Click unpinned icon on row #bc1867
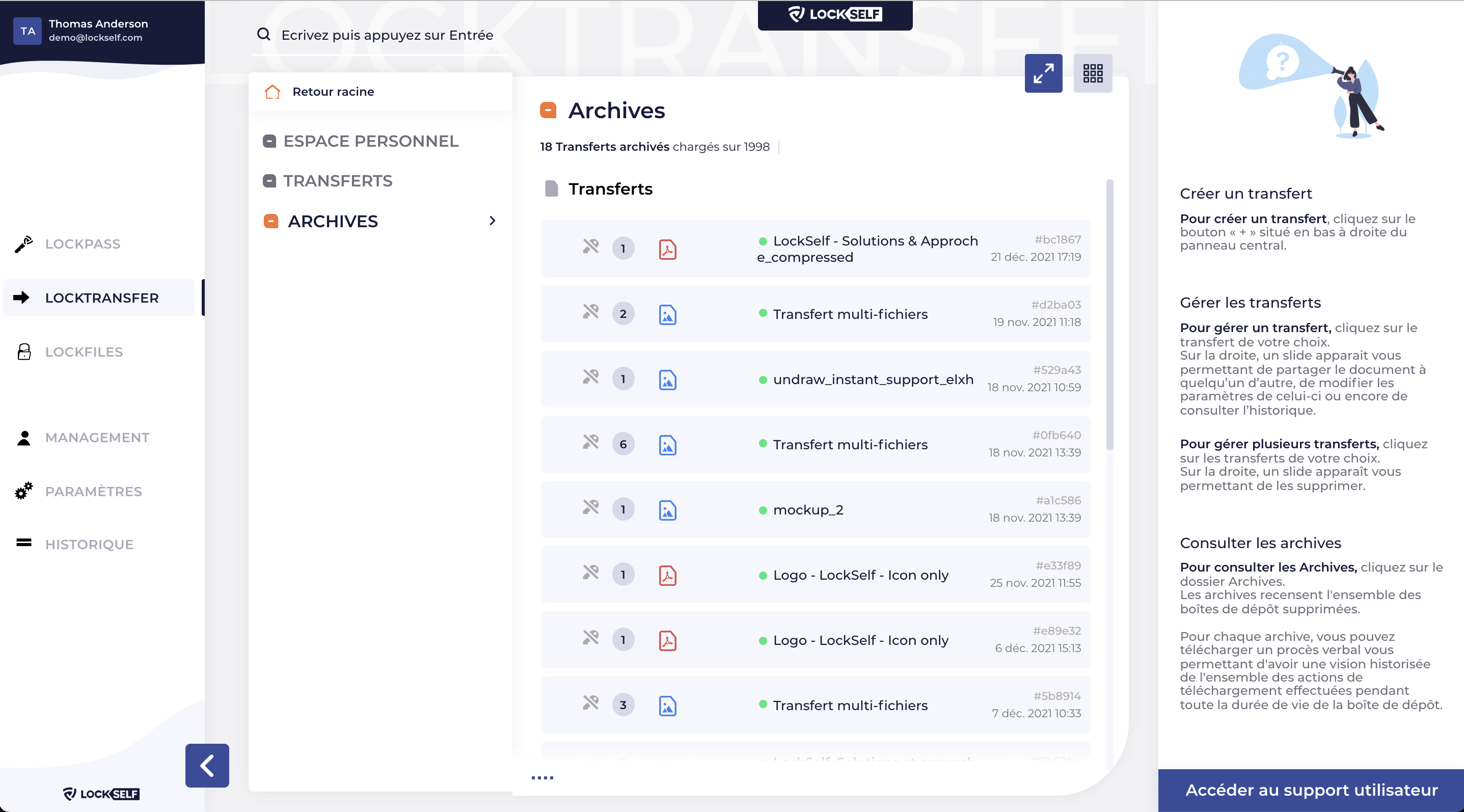Screen dimensions: 1464x812 590,246
